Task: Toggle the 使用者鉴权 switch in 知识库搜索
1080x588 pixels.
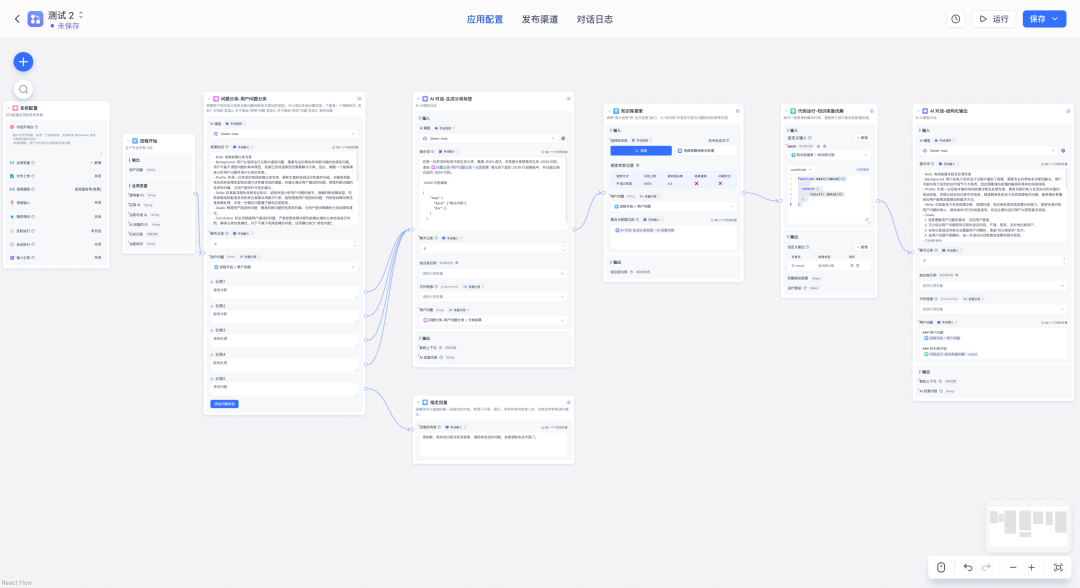Action: (731, 140)
